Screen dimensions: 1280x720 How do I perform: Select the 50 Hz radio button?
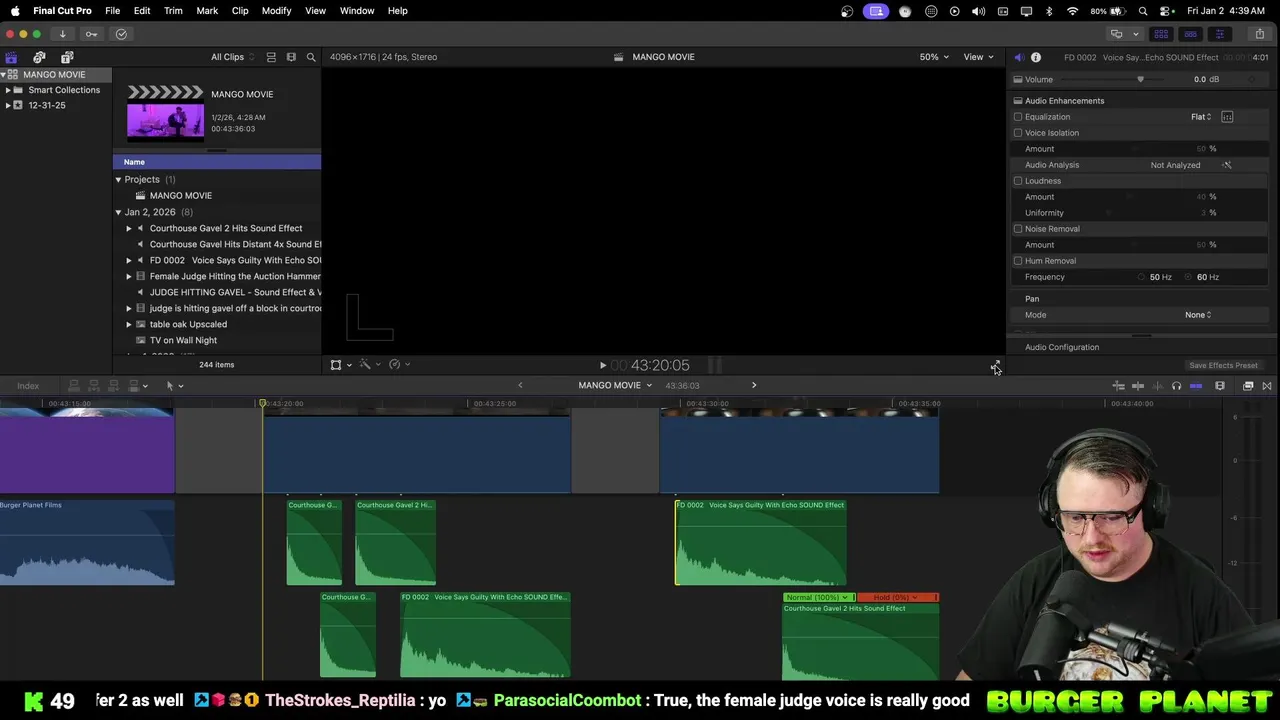(x=1142, y=277)
